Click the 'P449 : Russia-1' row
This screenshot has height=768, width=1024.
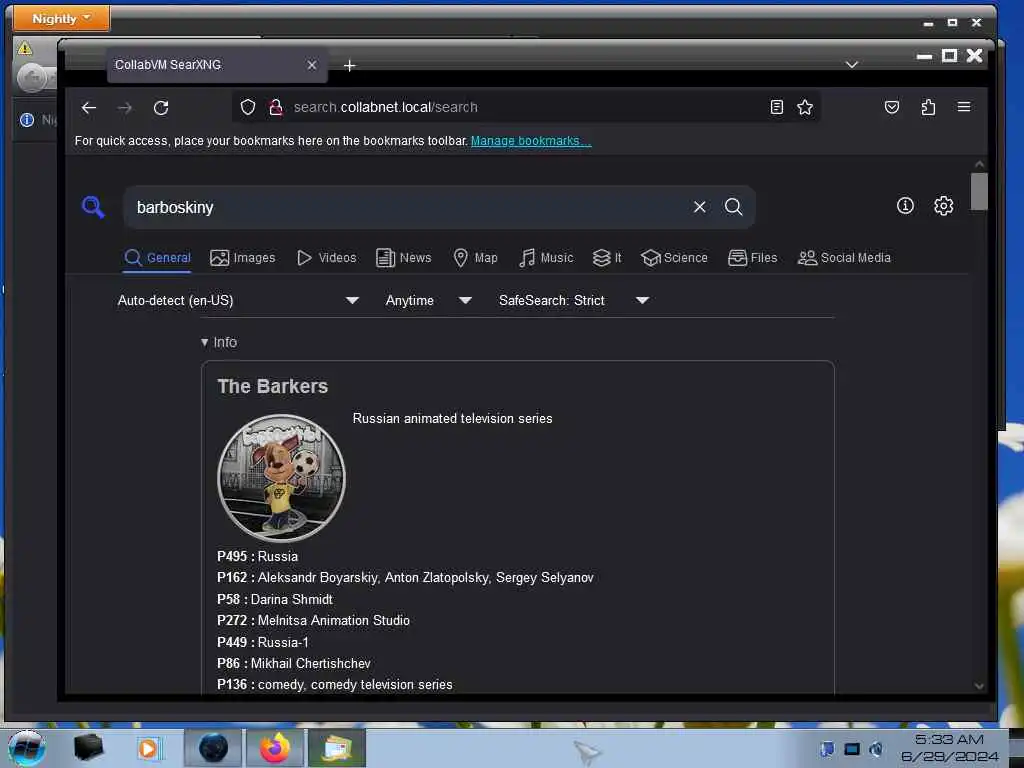point(263,643)
